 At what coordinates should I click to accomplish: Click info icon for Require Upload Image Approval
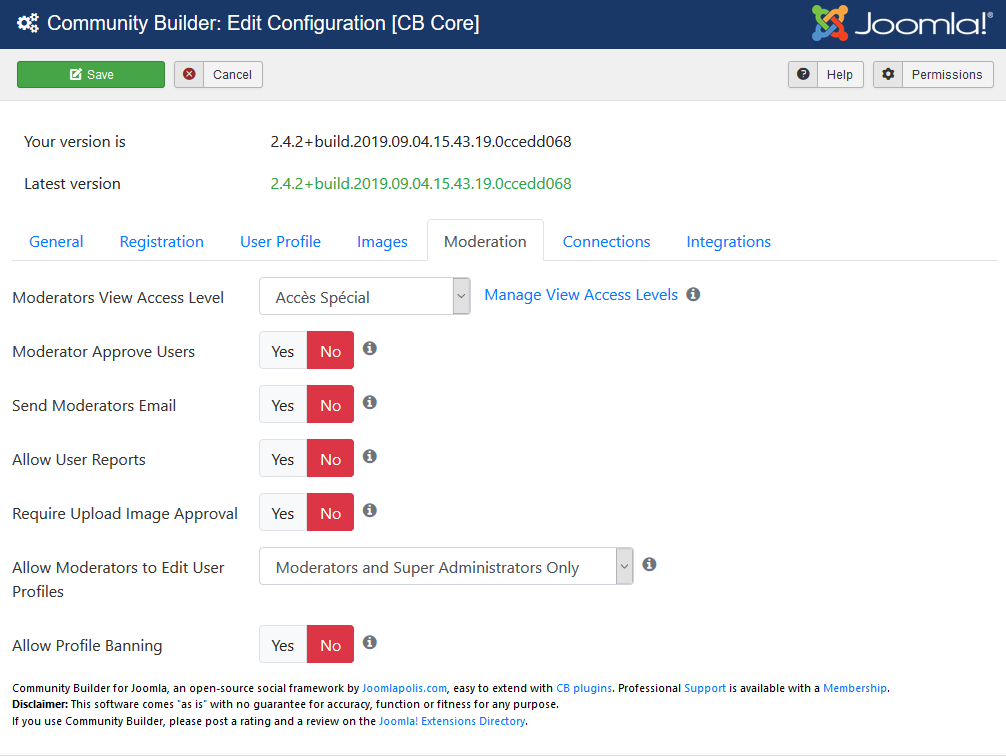(x=370, y=510)
